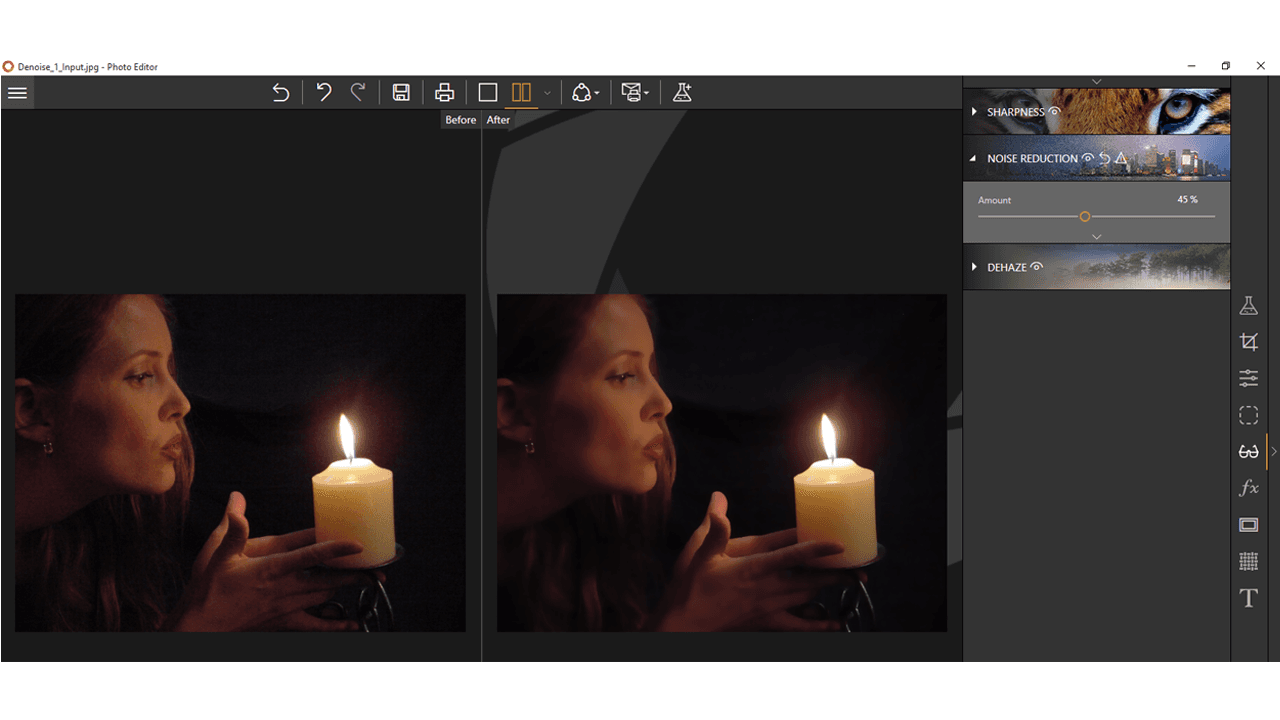Select the Crop tool in the right sidebar
This screenshot has height=720, width=1280.
tap(1248, 341)
